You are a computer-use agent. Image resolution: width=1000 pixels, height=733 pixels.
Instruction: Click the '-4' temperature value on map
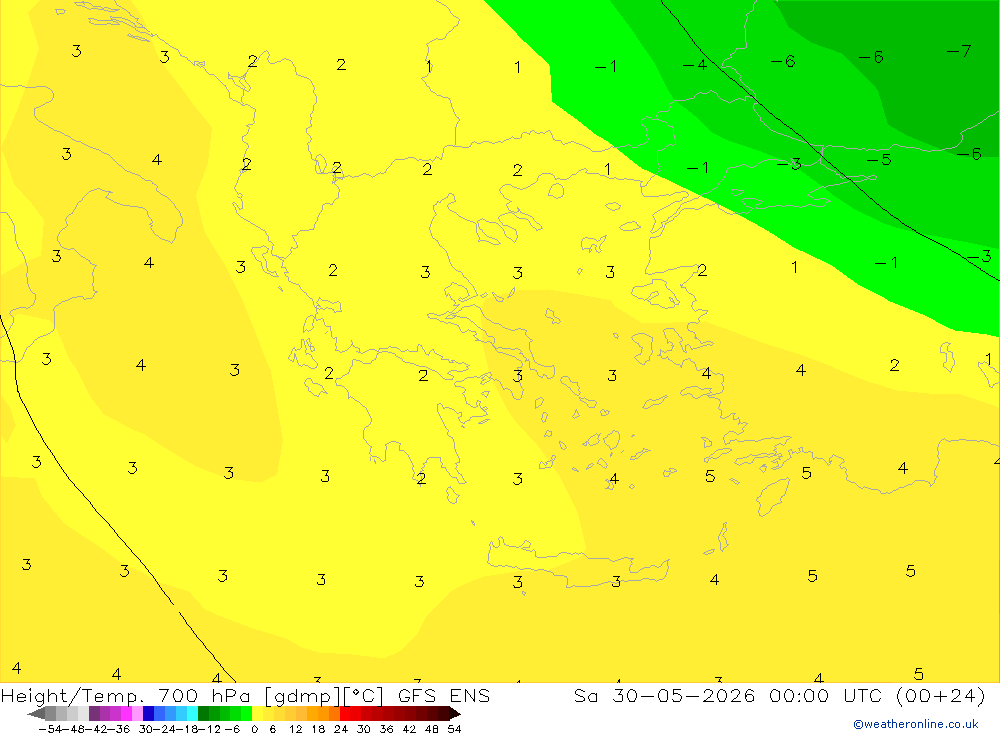pos(695,64)
